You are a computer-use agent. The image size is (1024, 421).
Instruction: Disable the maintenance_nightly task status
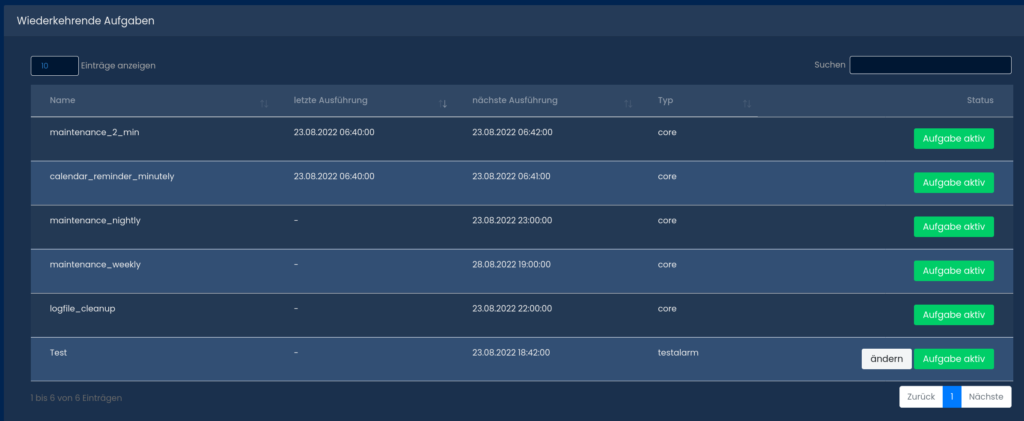[953, 227]
